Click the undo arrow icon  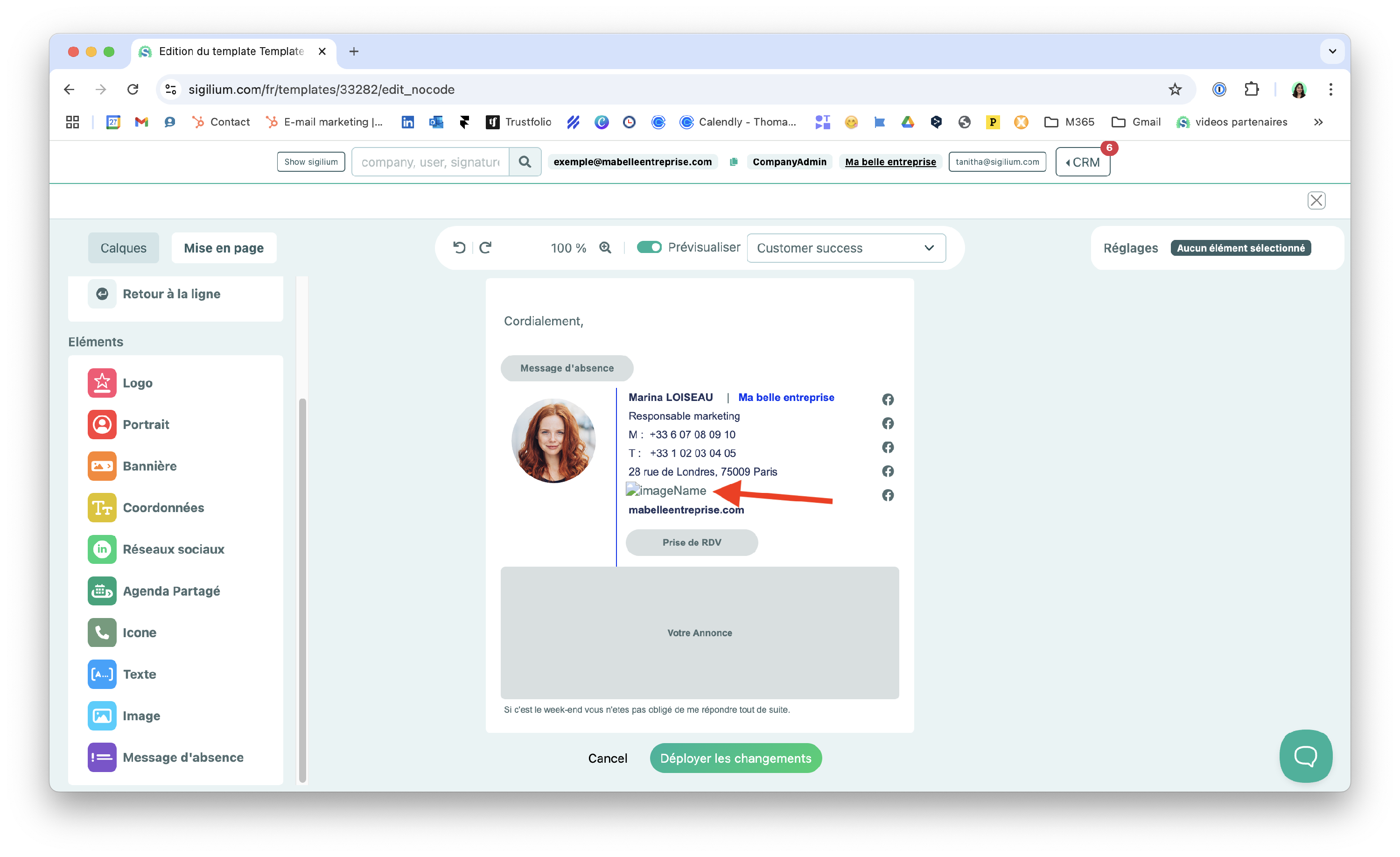point(459,248)
